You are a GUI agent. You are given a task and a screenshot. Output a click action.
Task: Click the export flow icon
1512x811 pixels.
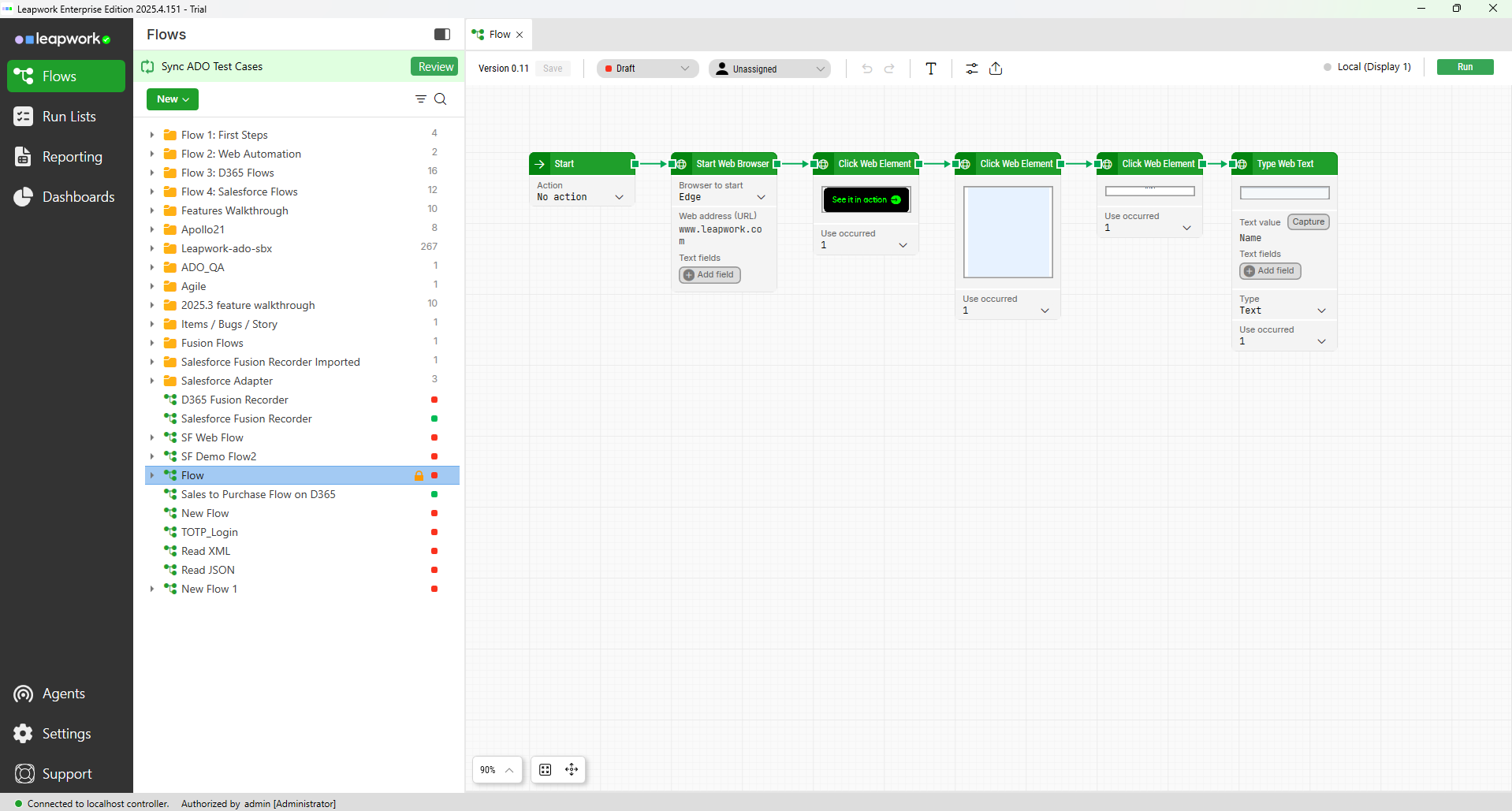(x=996, y=69)
